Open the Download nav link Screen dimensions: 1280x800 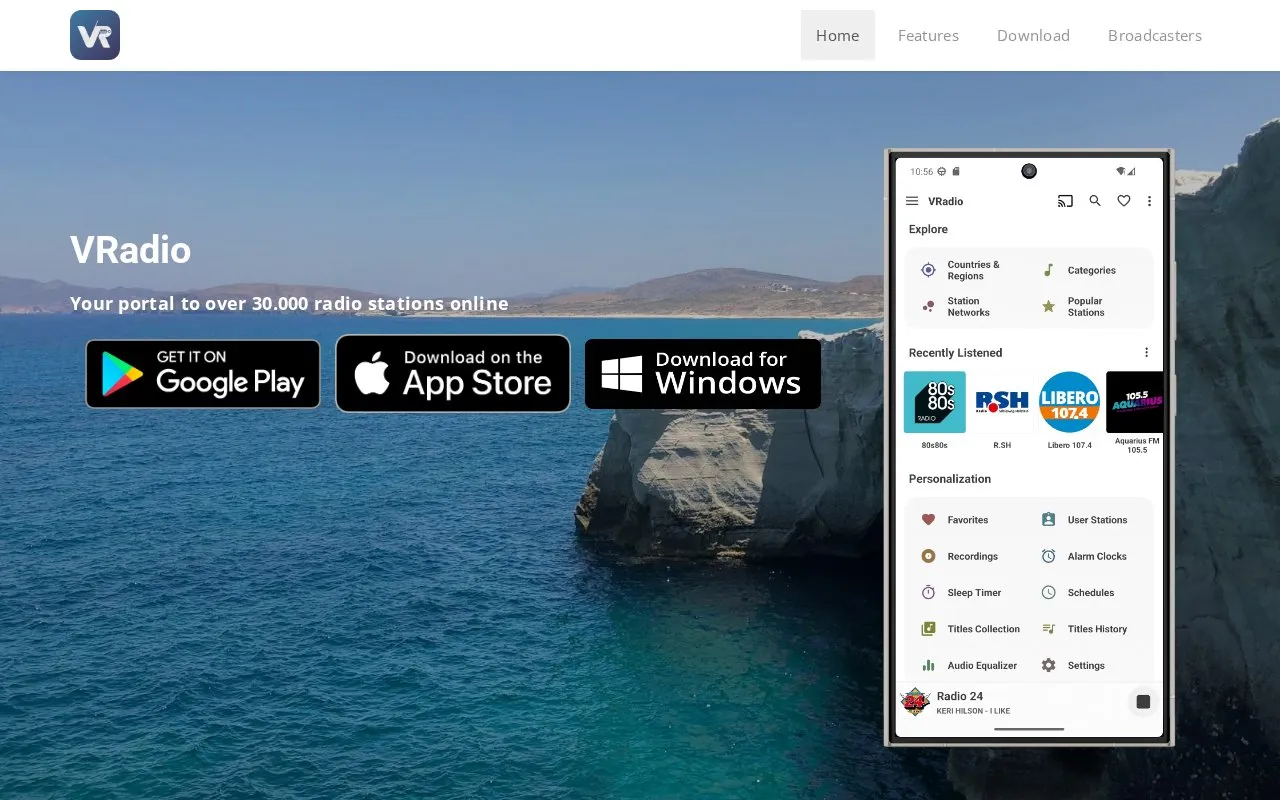(x=1033, y=35)
